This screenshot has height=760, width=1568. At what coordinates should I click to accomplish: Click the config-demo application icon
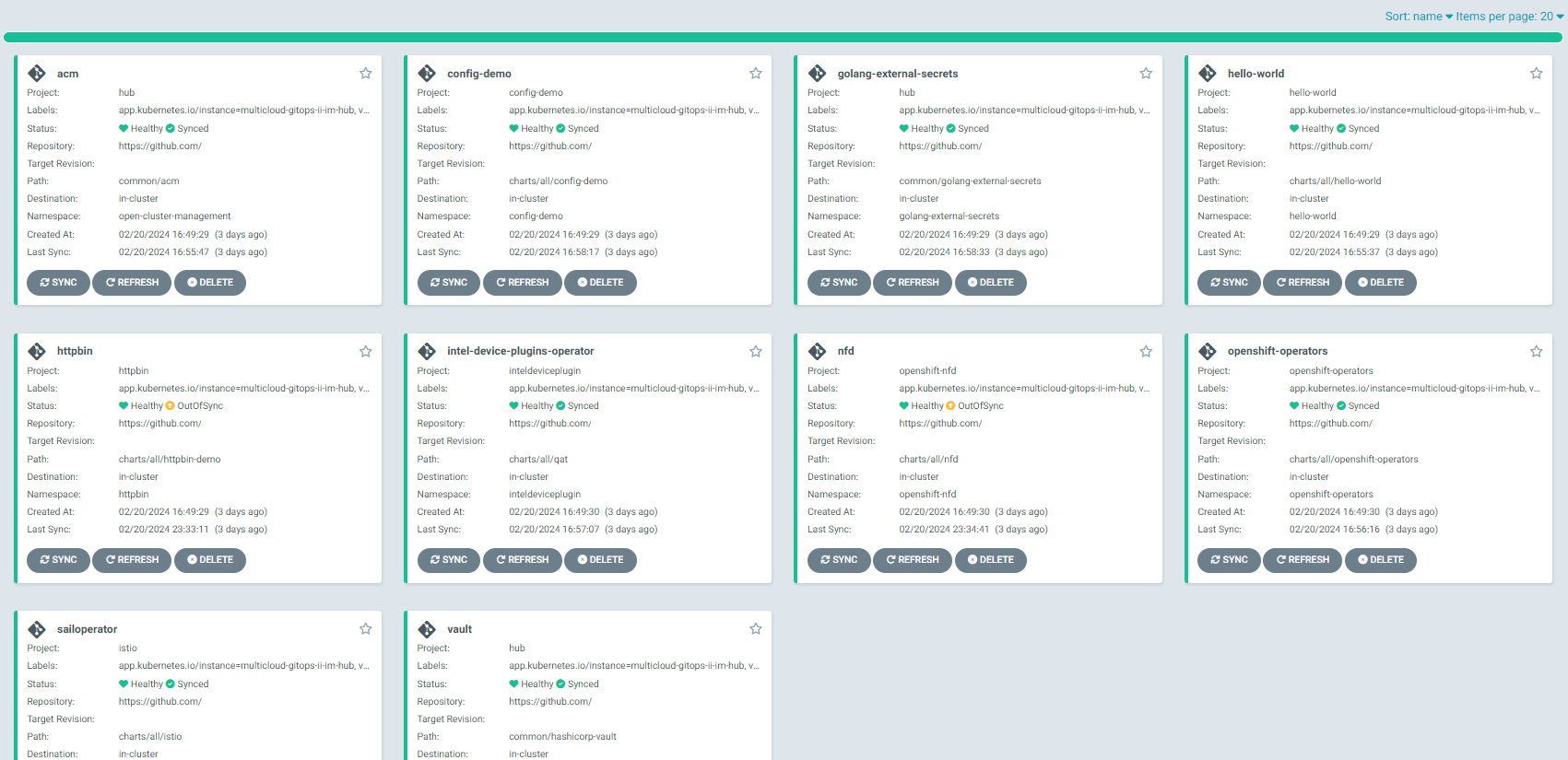pos(427,74)
